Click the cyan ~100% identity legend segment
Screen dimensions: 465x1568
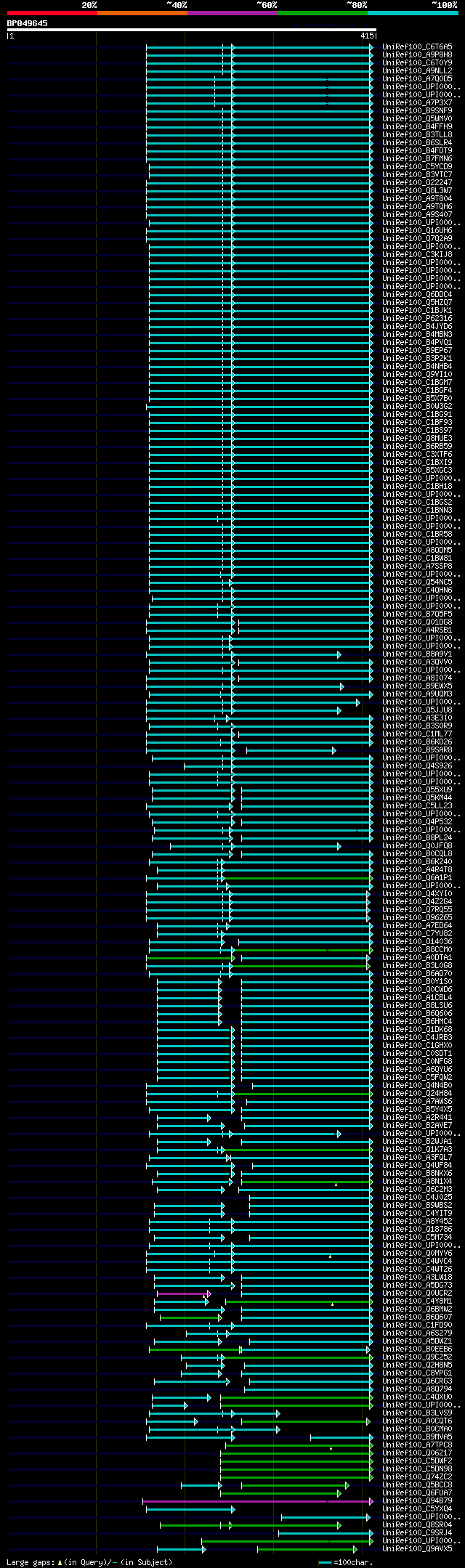(413, 13)
